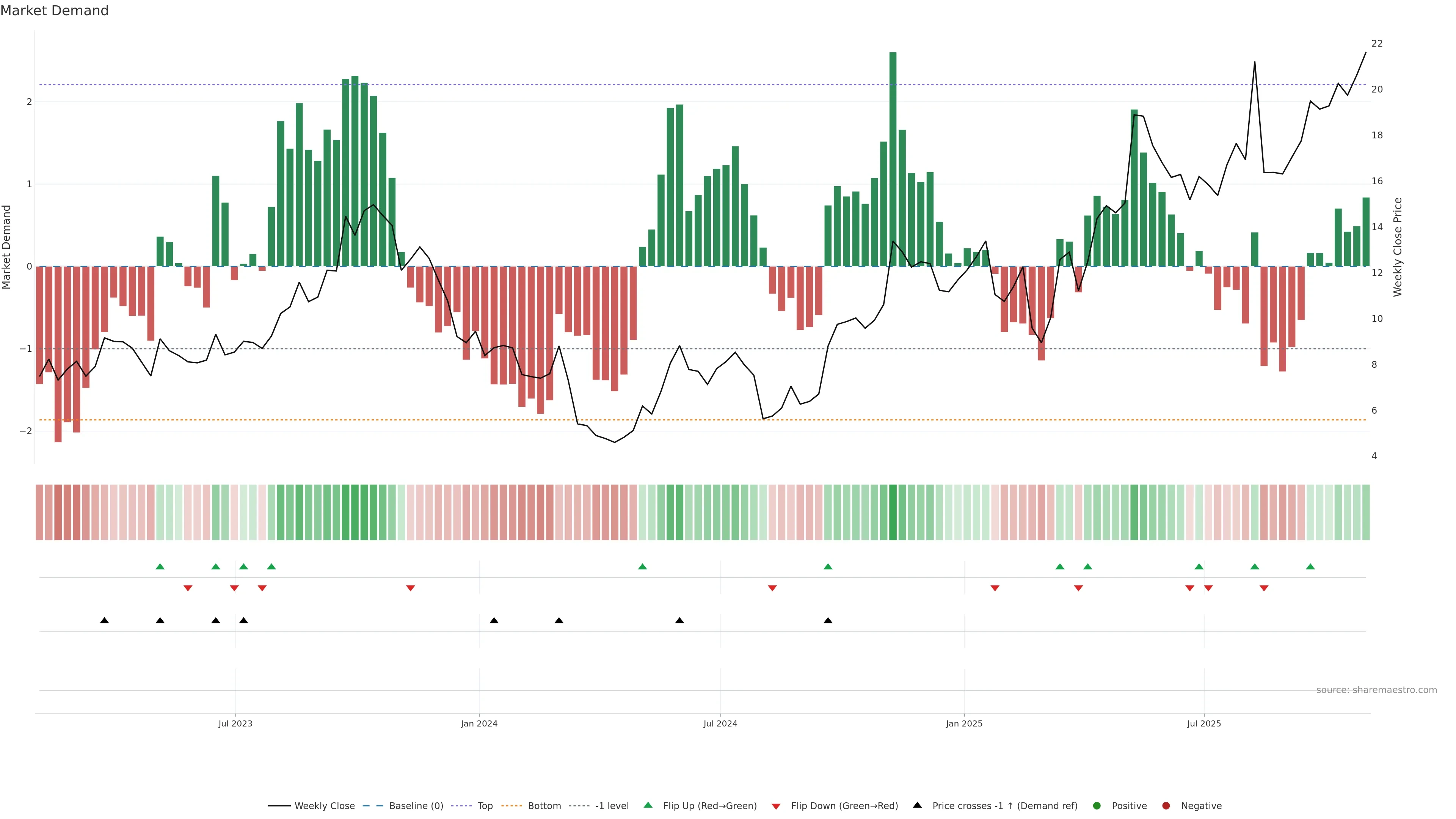Click the first red flip-down marker
The height and width of the screenshot is (819, 1456).
[x=188, y=588]
